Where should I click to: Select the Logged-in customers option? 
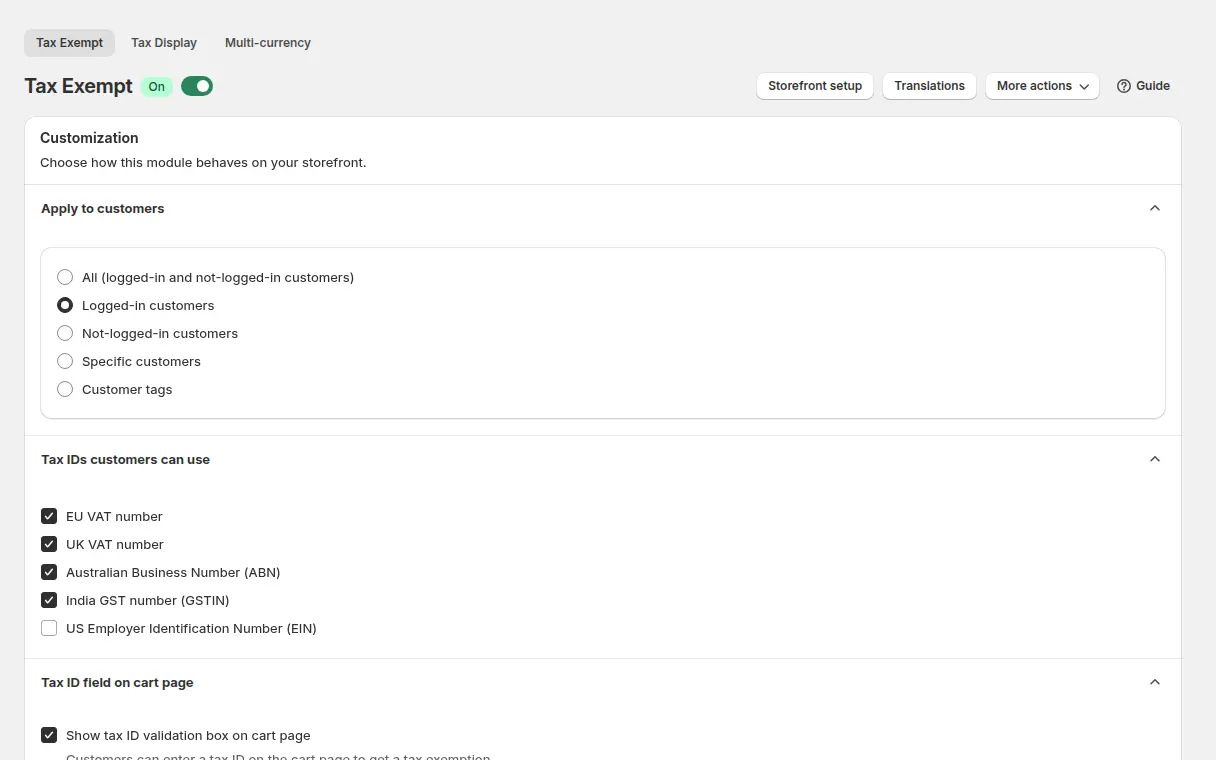(65, 305)
